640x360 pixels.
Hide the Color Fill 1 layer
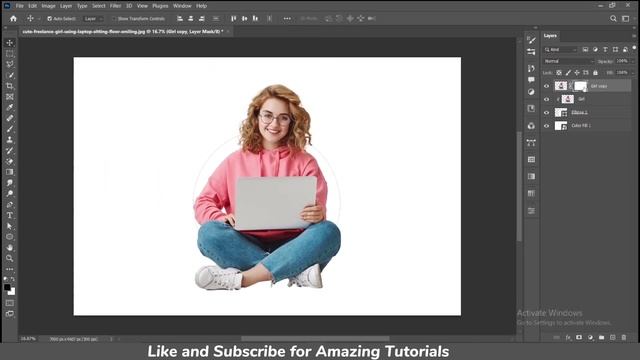coord(547,126)
